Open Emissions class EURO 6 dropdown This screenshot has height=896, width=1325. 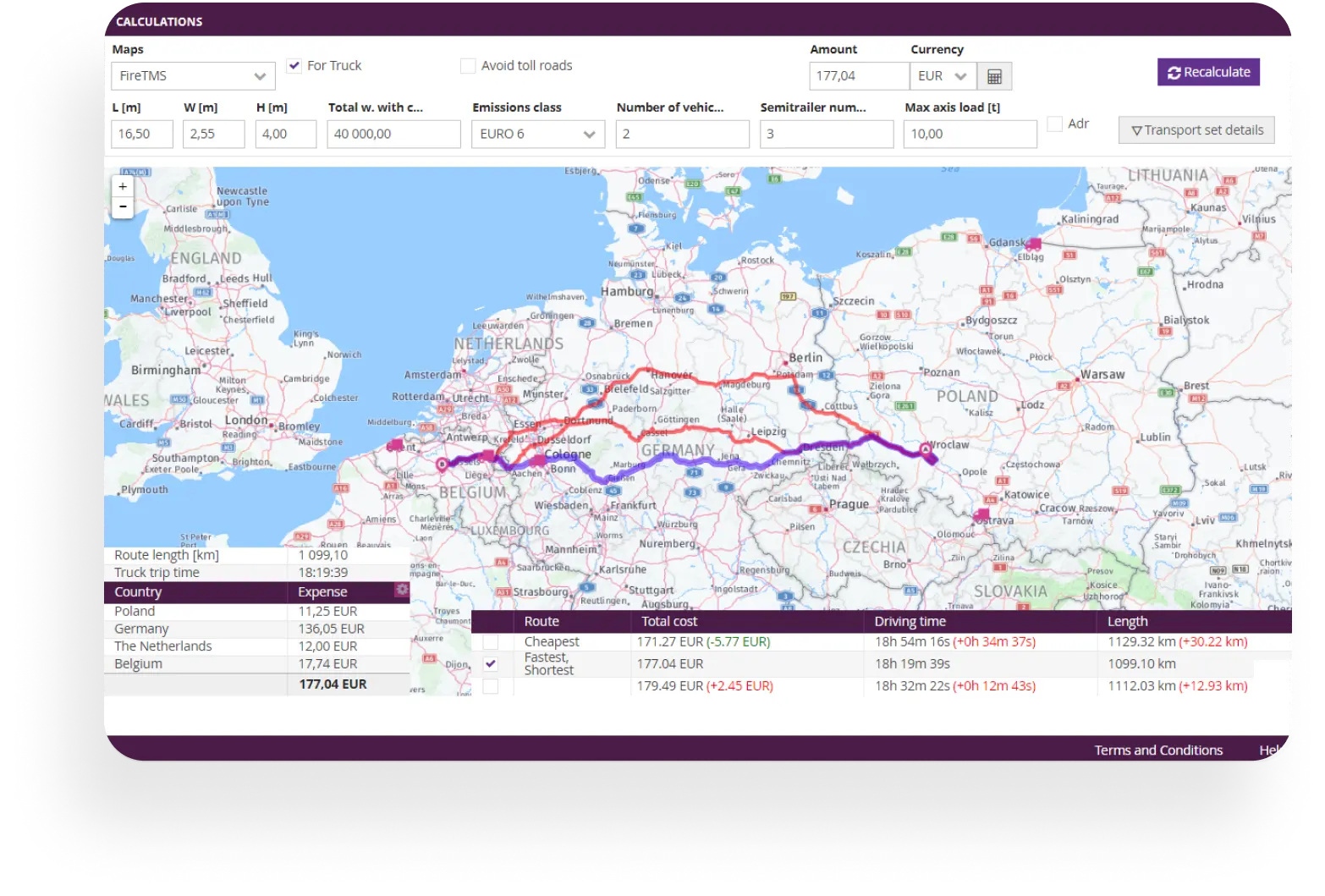pyautogui.click(x=537, y=134)
